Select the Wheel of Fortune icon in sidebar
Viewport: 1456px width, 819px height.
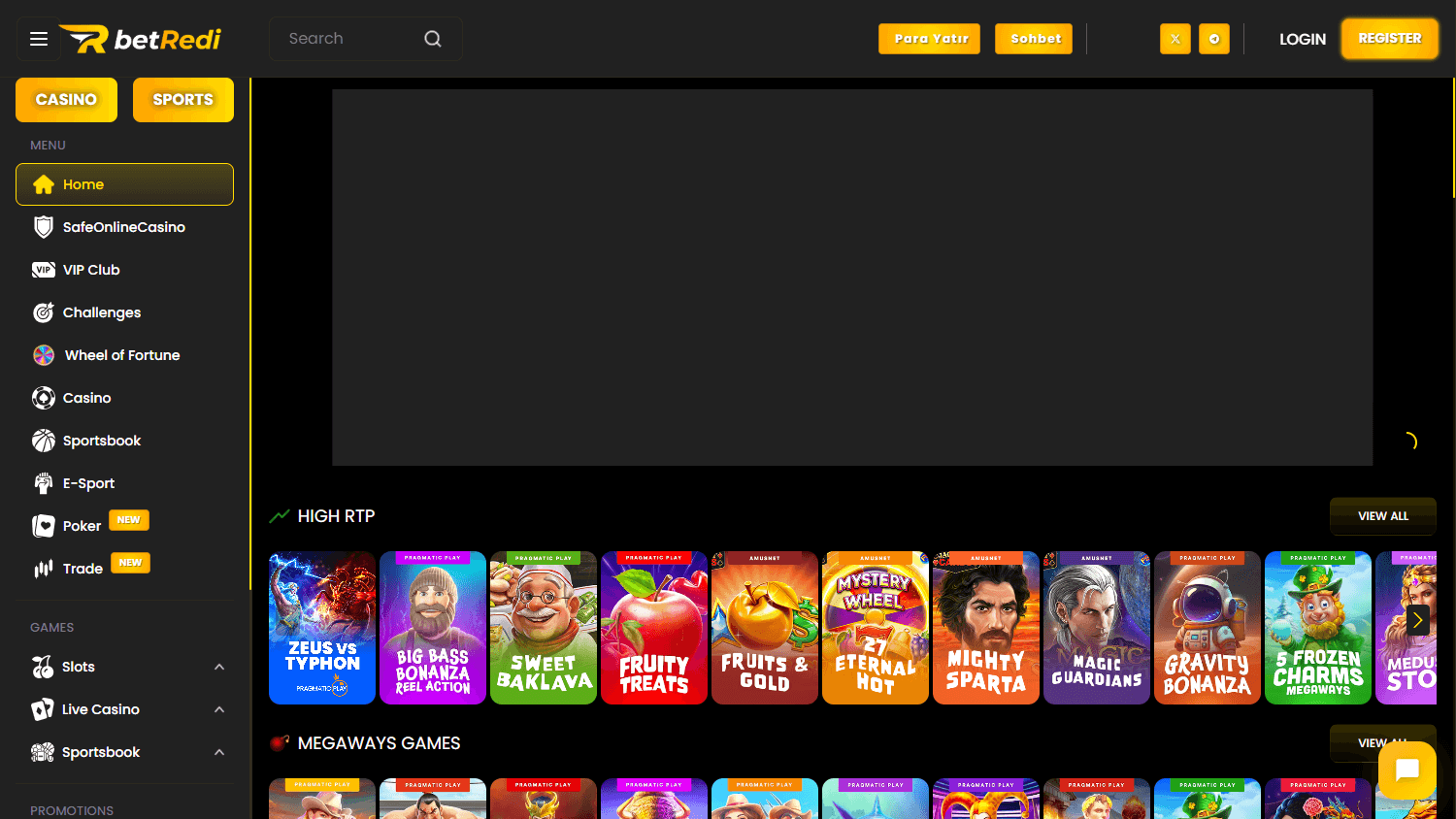[x=43, y=355]
